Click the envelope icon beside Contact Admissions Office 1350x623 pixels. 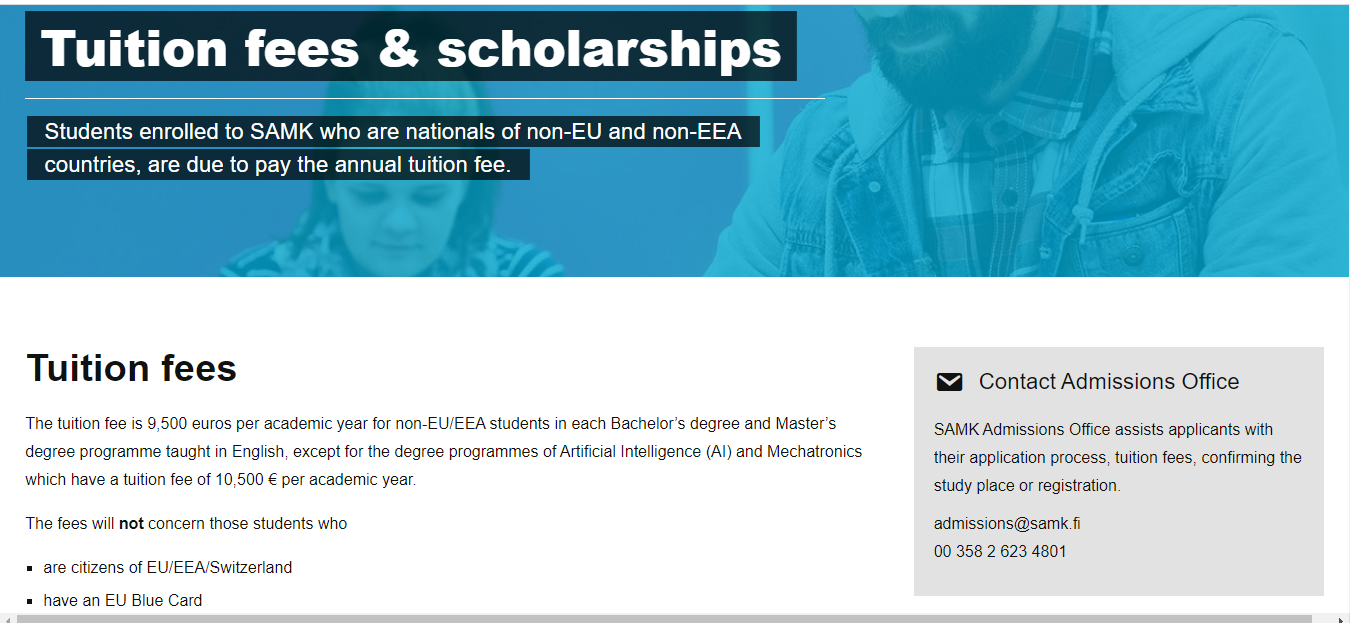pos(949,382)
